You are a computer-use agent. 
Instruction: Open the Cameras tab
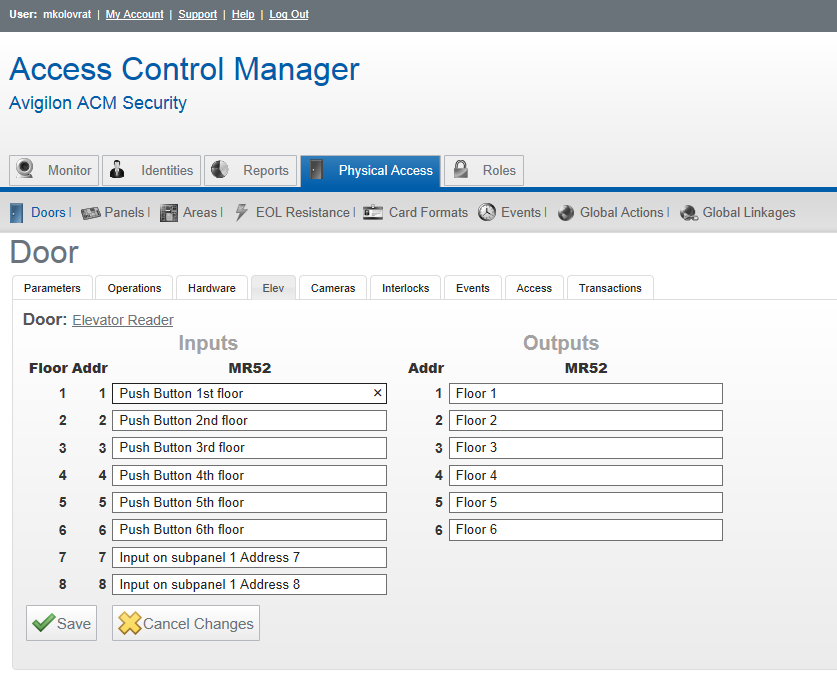pyautogui.click(x=332, y=287)
